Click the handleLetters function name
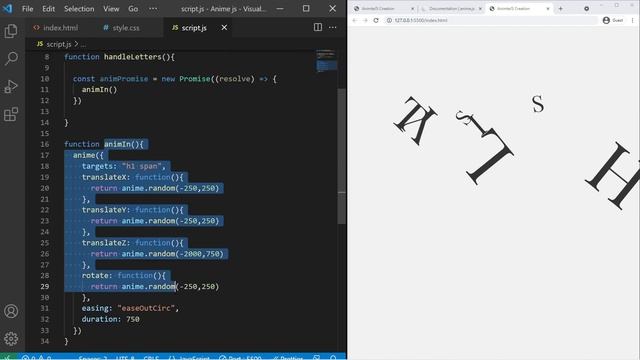The image size is (640, 360). tap(133, 57)
